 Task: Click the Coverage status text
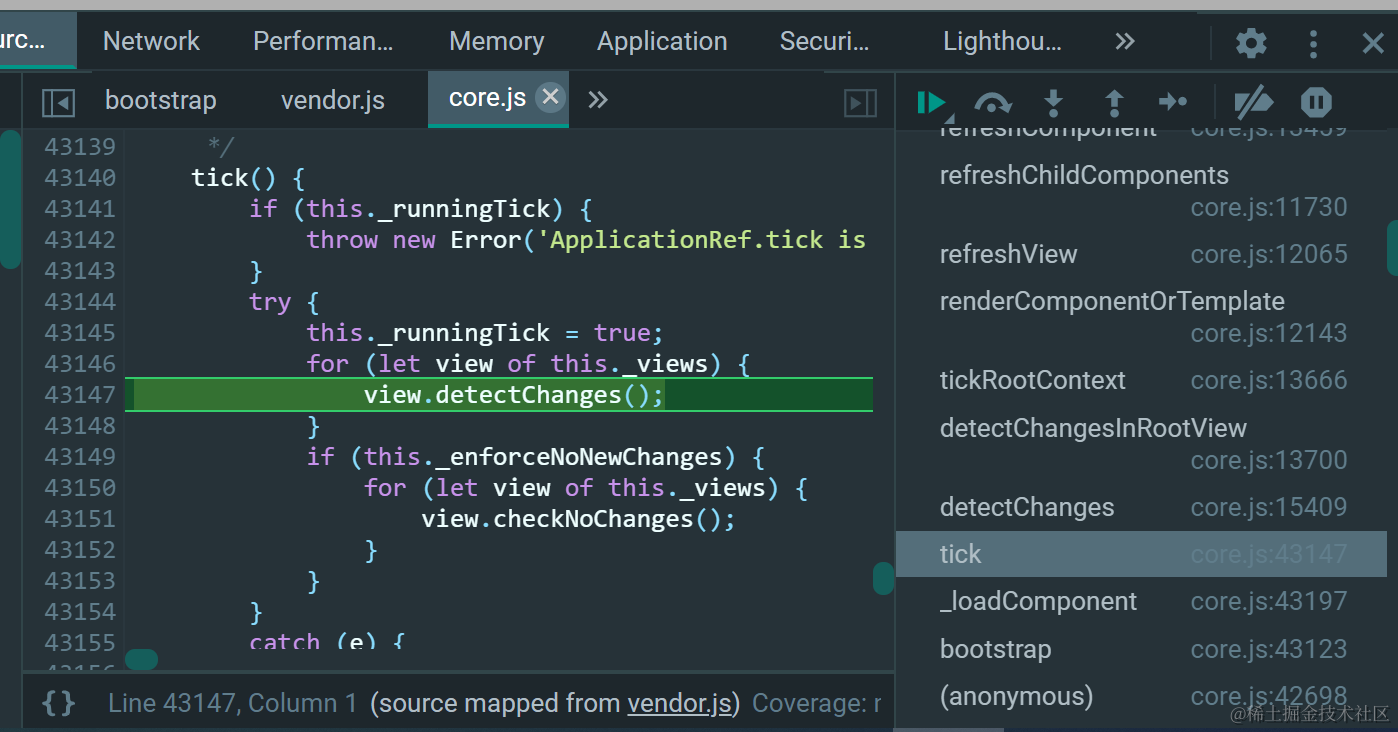(x=817, y=703)
